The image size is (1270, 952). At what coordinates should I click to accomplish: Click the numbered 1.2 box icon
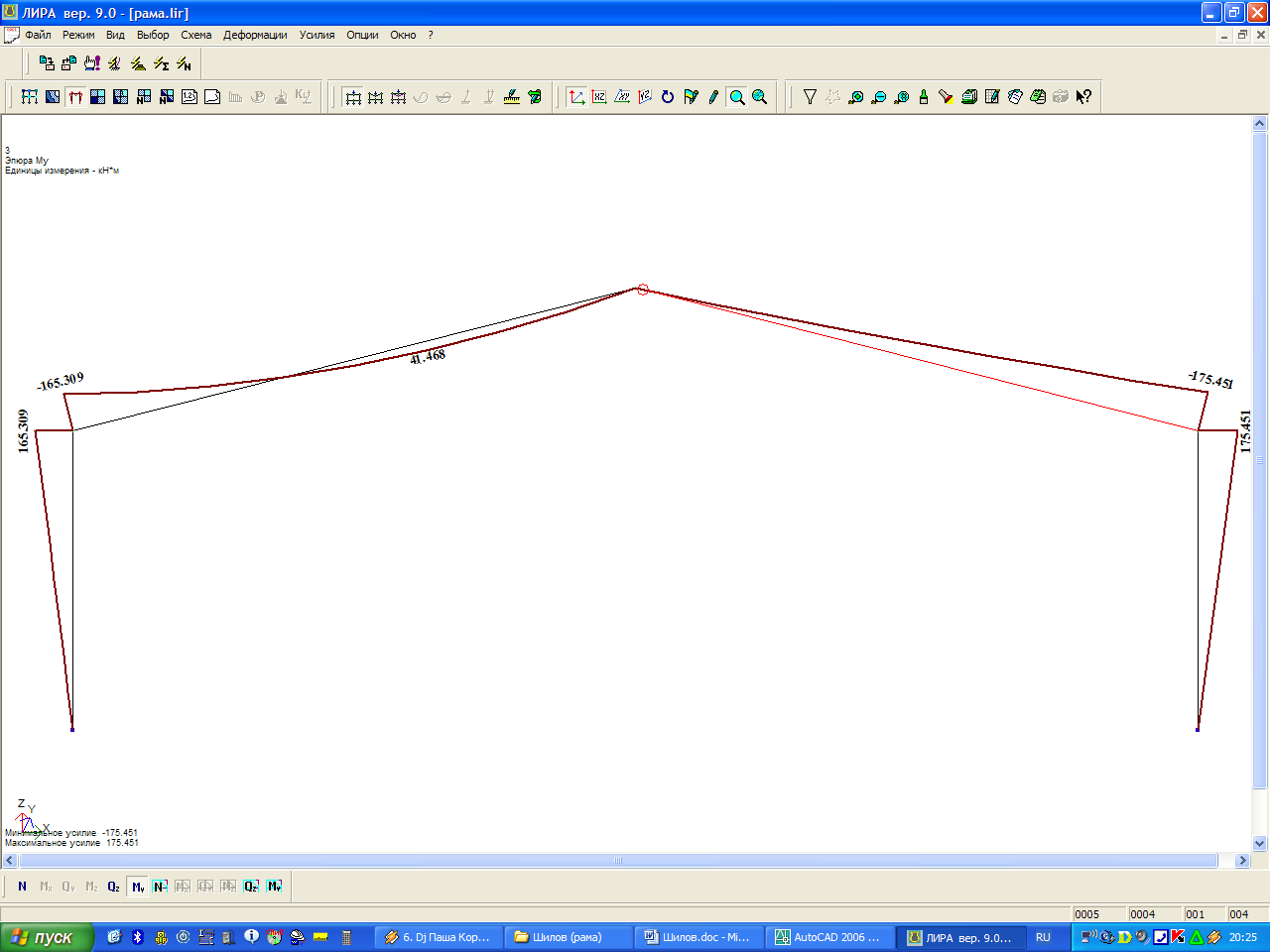[x=189, y=96]
